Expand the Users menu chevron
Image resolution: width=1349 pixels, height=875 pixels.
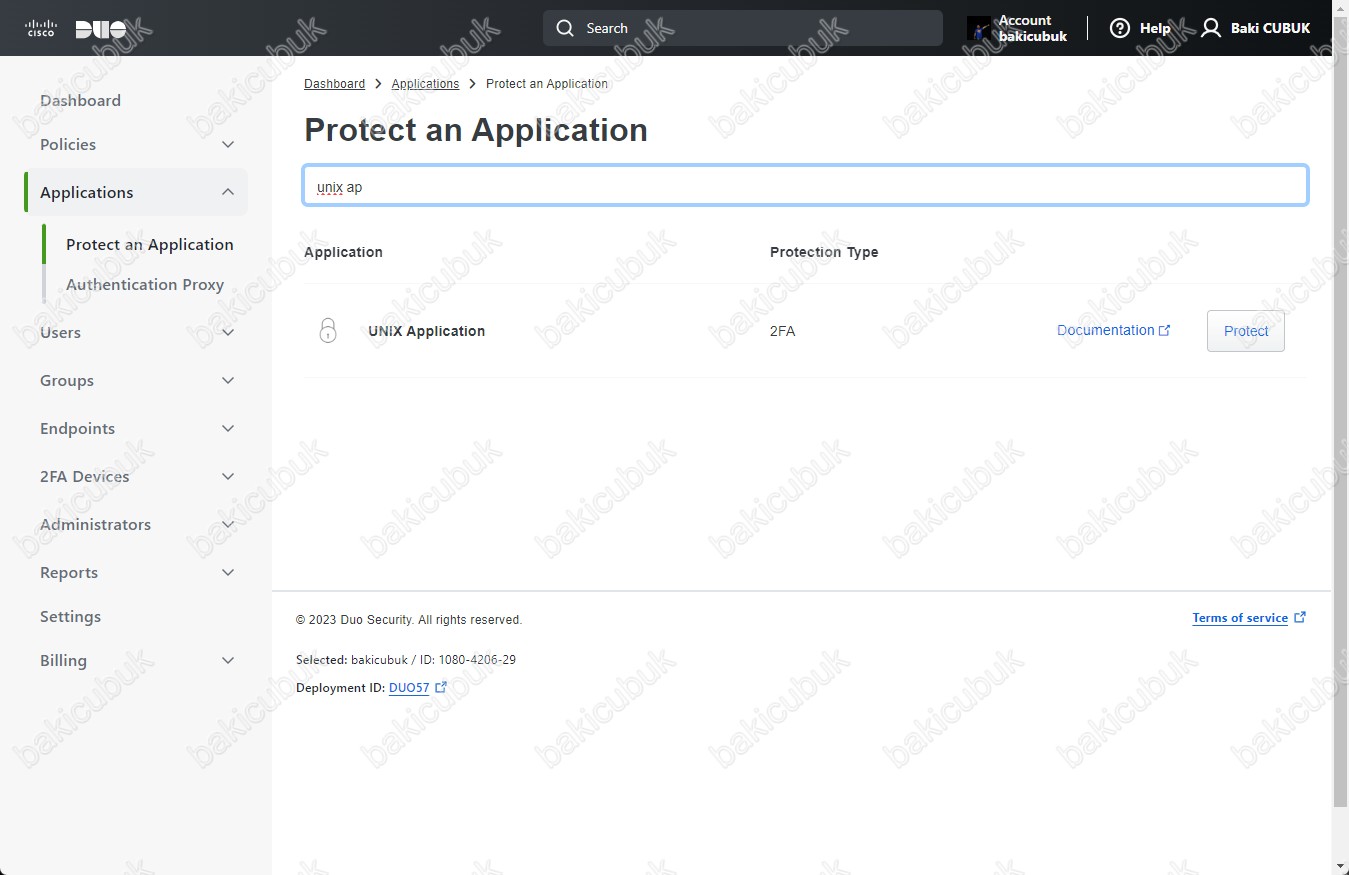tap(228, 333)
